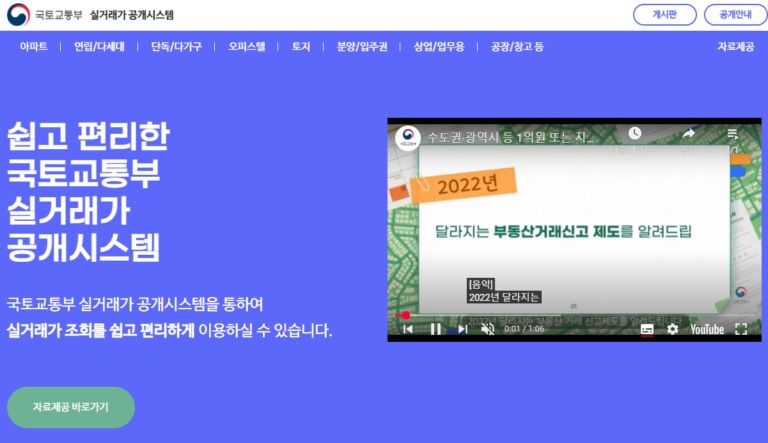This screenshot has width=768, height=443.
Task: Seek on the video progress bar
Action: (x=574, y=315)
